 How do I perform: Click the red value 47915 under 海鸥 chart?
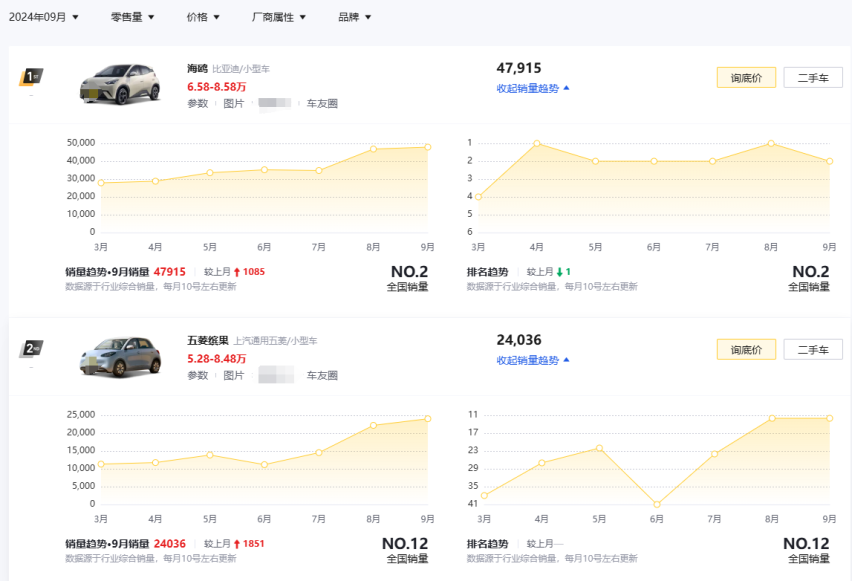[170, 272]
